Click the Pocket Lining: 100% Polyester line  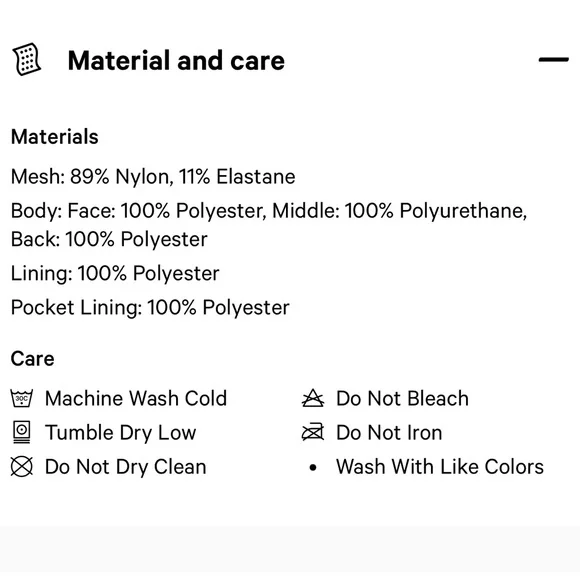point(150,308)
